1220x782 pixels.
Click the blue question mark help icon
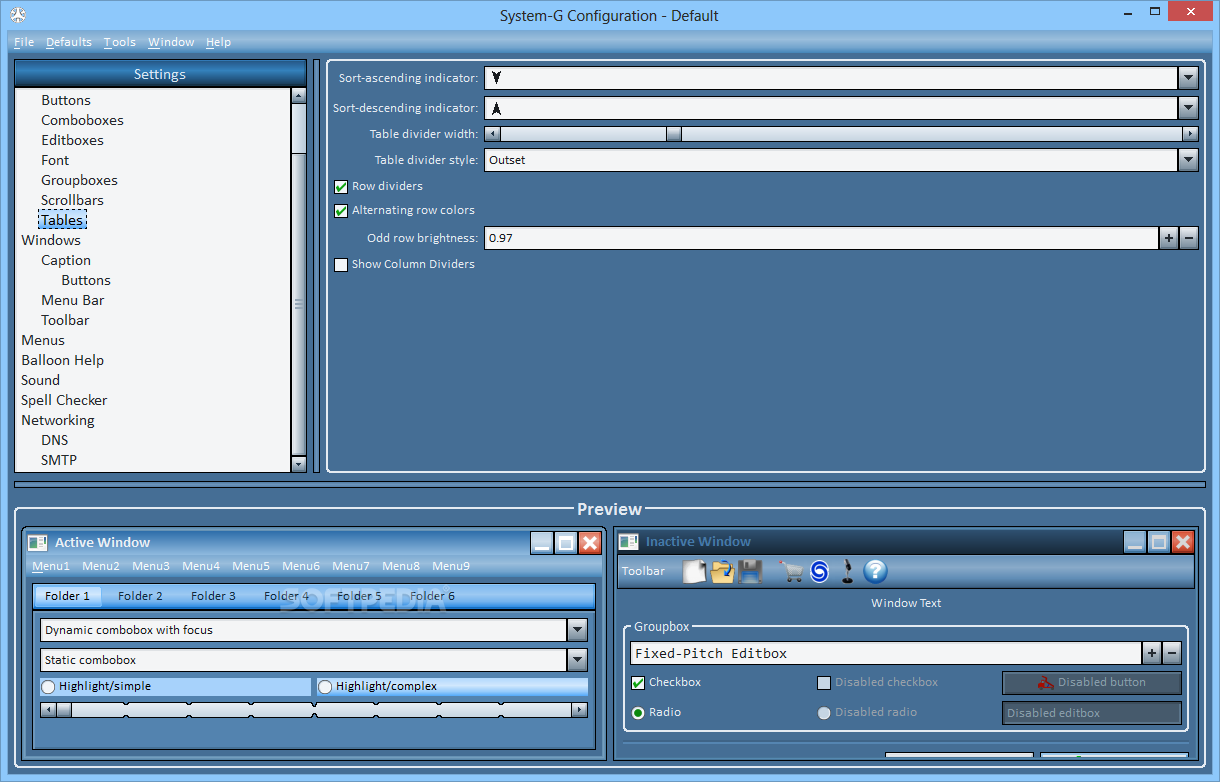(875, 571)
